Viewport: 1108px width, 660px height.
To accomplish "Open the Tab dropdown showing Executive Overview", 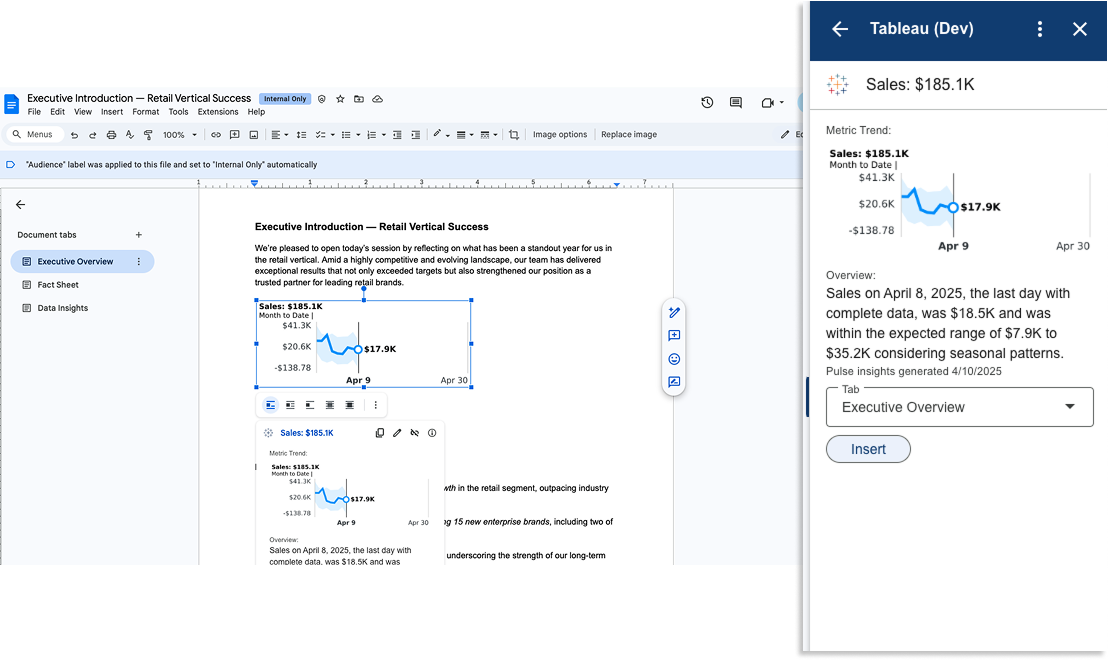I will click(x=959, y=407).
